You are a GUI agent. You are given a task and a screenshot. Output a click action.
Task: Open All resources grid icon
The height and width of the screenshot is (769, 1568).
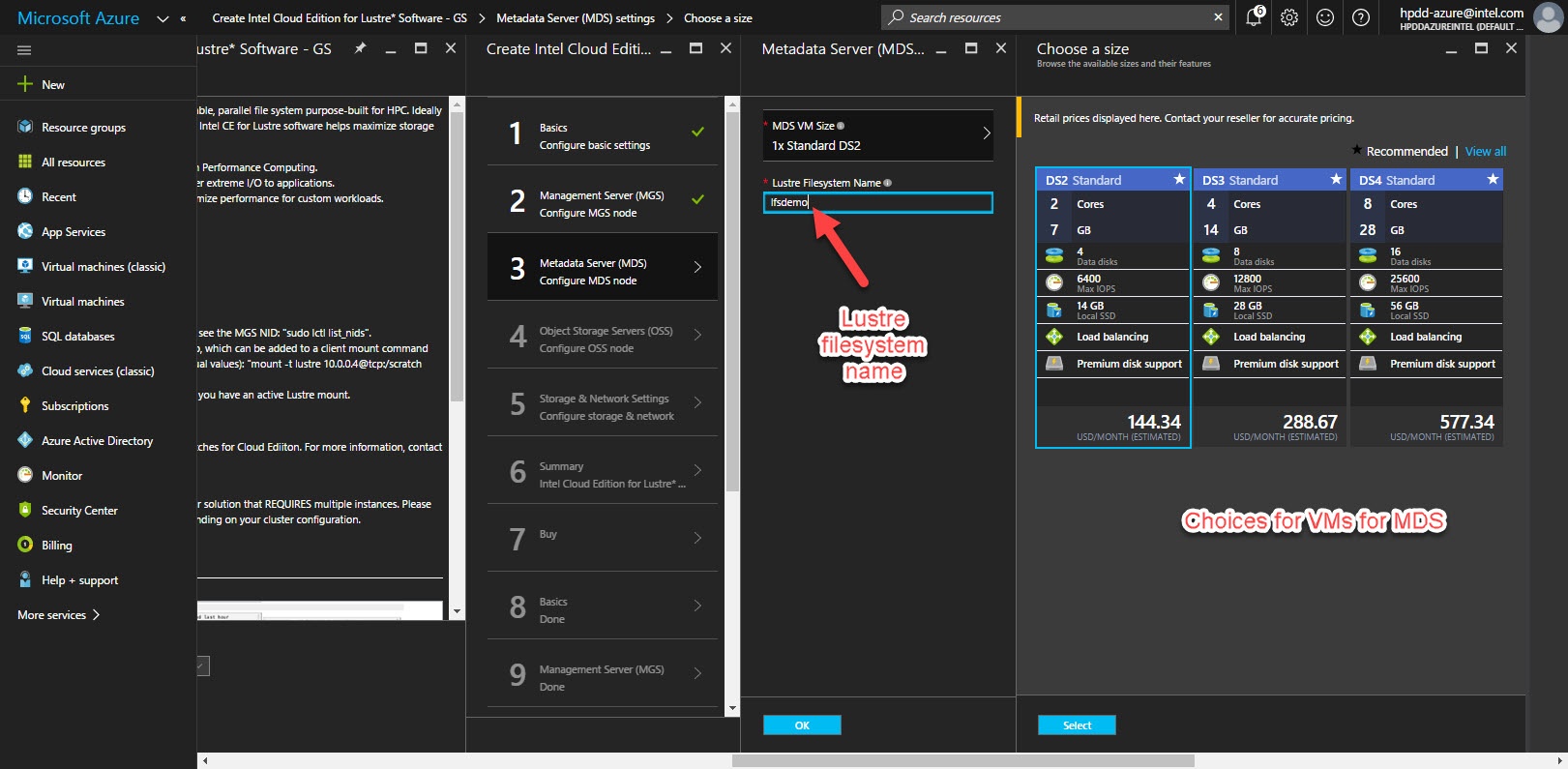pyautogui.click(x=25, y=162)
